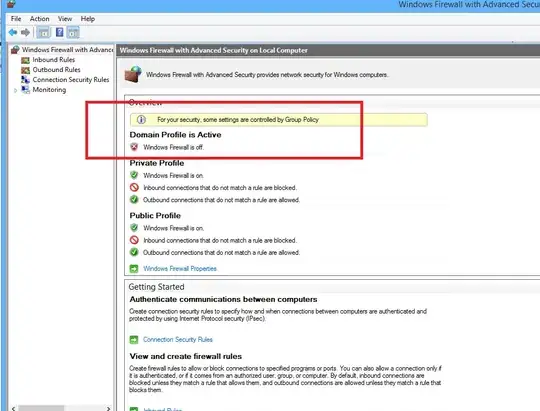Click the app icon in the title bar
The image size is (540, 411).
[x=11, y=4]
